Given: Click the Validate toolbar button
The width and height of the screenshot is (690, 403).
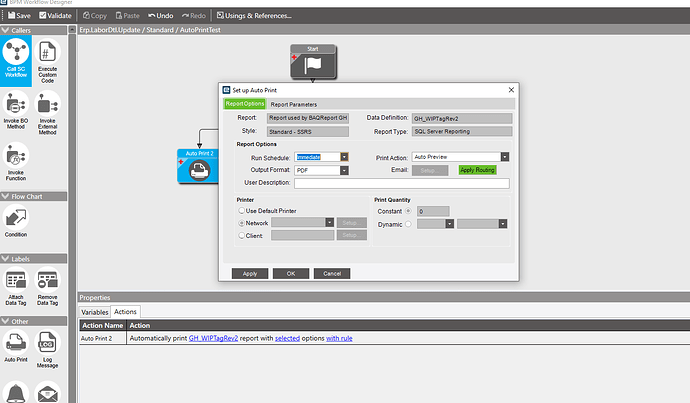Looking at the screenshot, I should pos(55,15).
